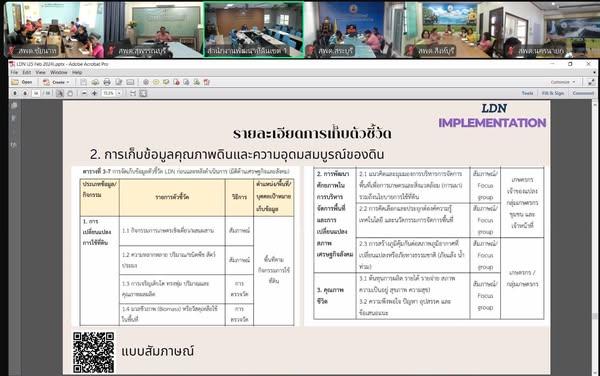Click the slide title รายละเอียดการเก็บตัวชี้วัด
600x376 pixels.
coord(312,133)
